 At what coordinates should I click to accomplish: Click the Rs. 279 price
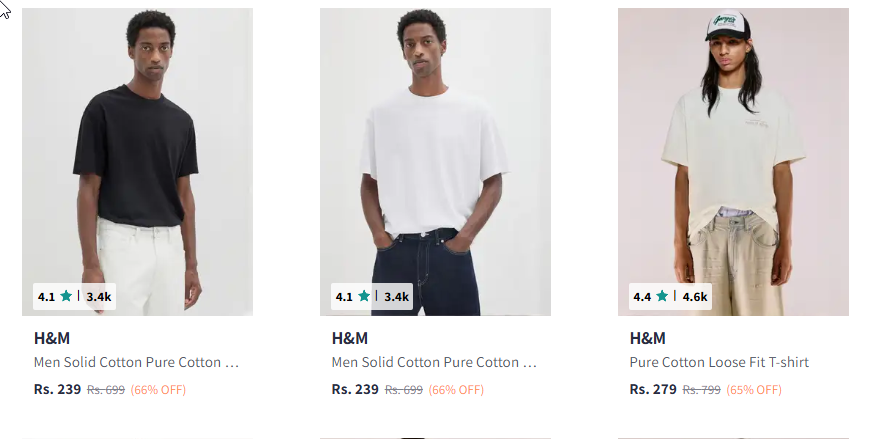[x=653, y=389]
